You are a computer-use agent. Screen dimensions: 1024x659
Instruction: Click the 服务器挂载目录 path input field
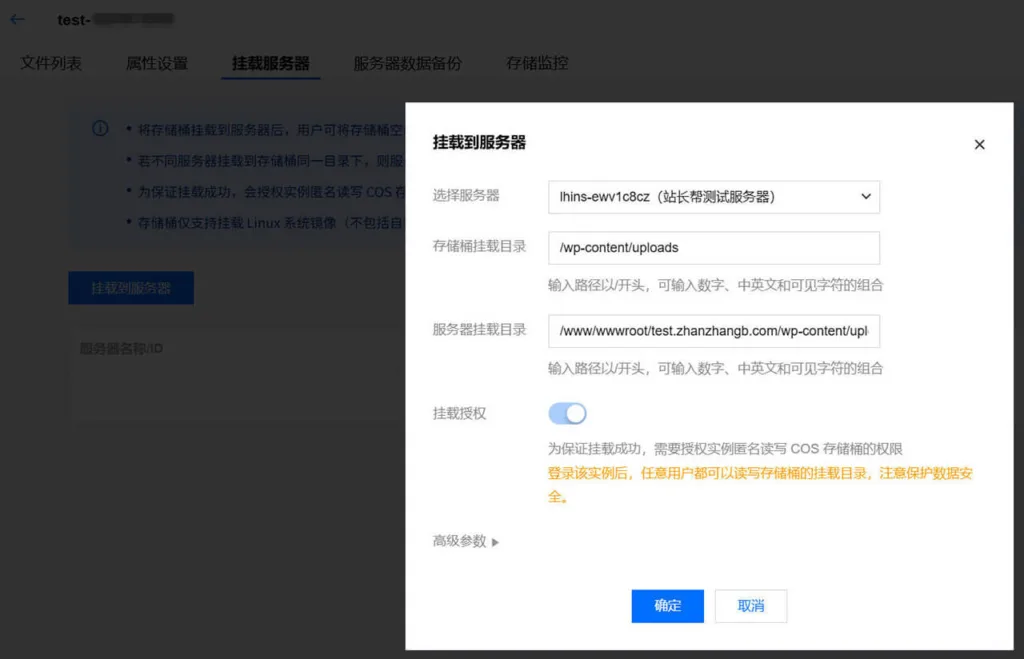(713, 330)
